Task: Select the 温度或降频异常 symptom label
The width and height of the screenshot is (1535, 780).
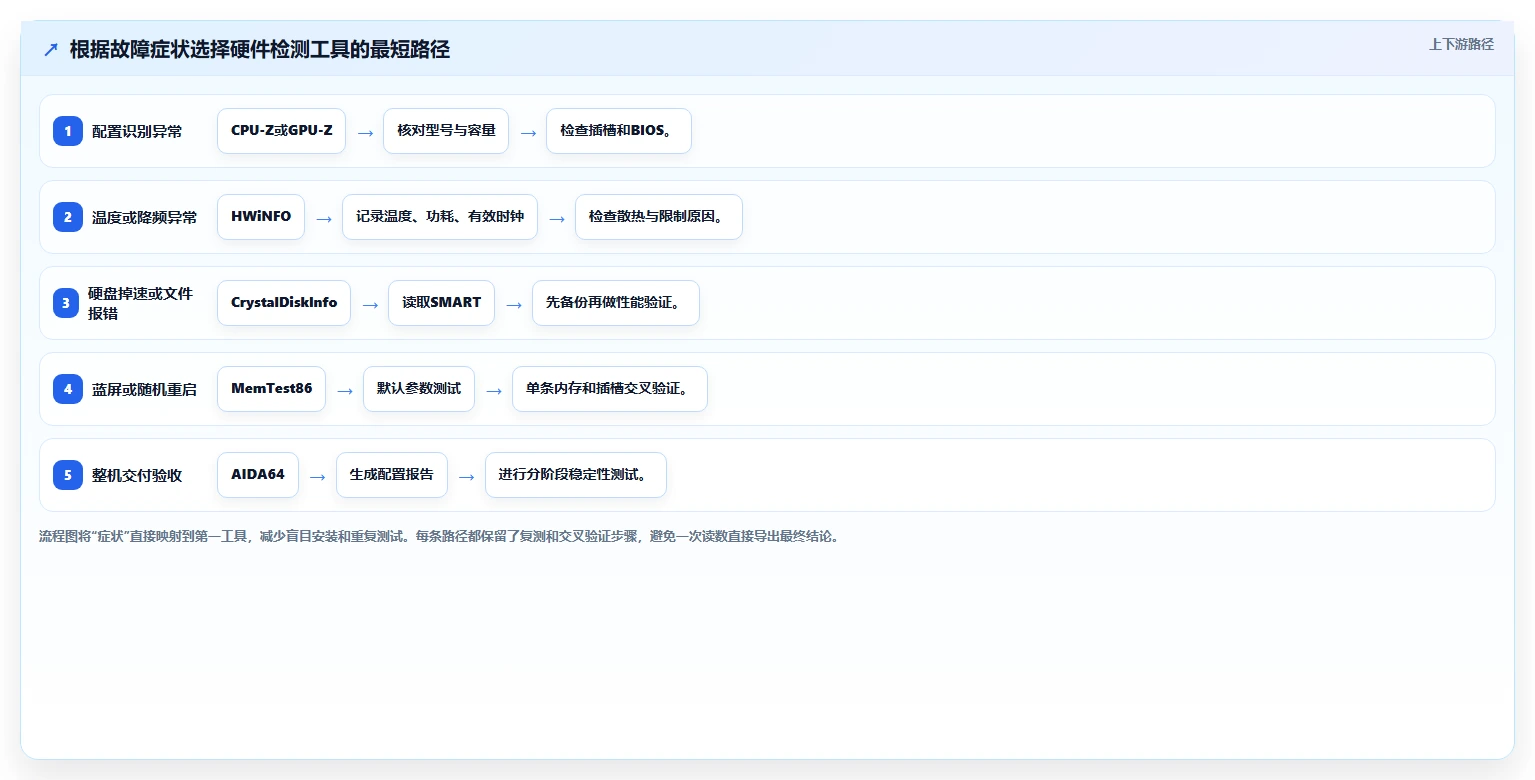Action: coord(144,217)
